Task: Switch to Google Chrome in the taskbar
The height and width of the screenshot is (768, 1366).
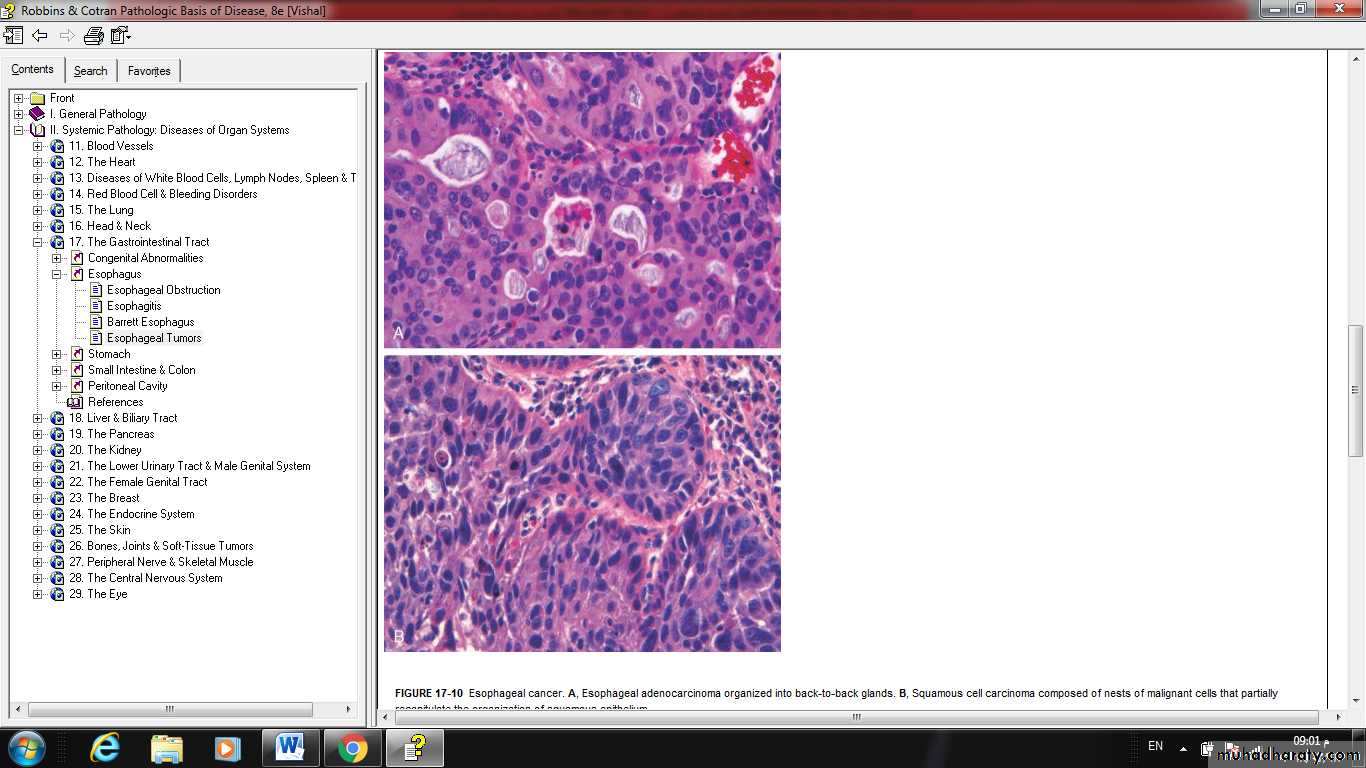Action: (x=352, y=747)
